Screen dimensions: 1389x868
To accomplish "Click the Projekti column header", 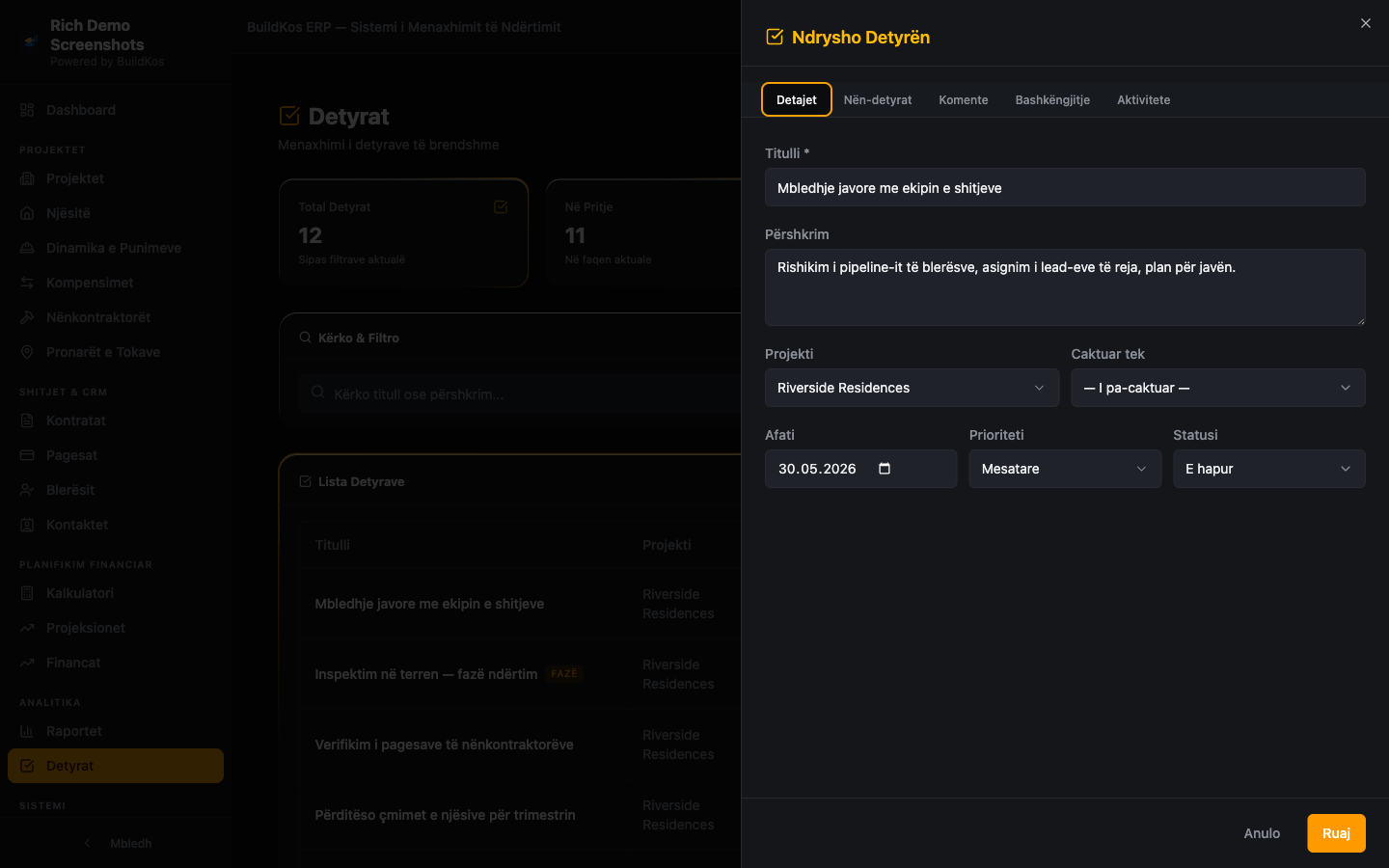I will (667, 545).
